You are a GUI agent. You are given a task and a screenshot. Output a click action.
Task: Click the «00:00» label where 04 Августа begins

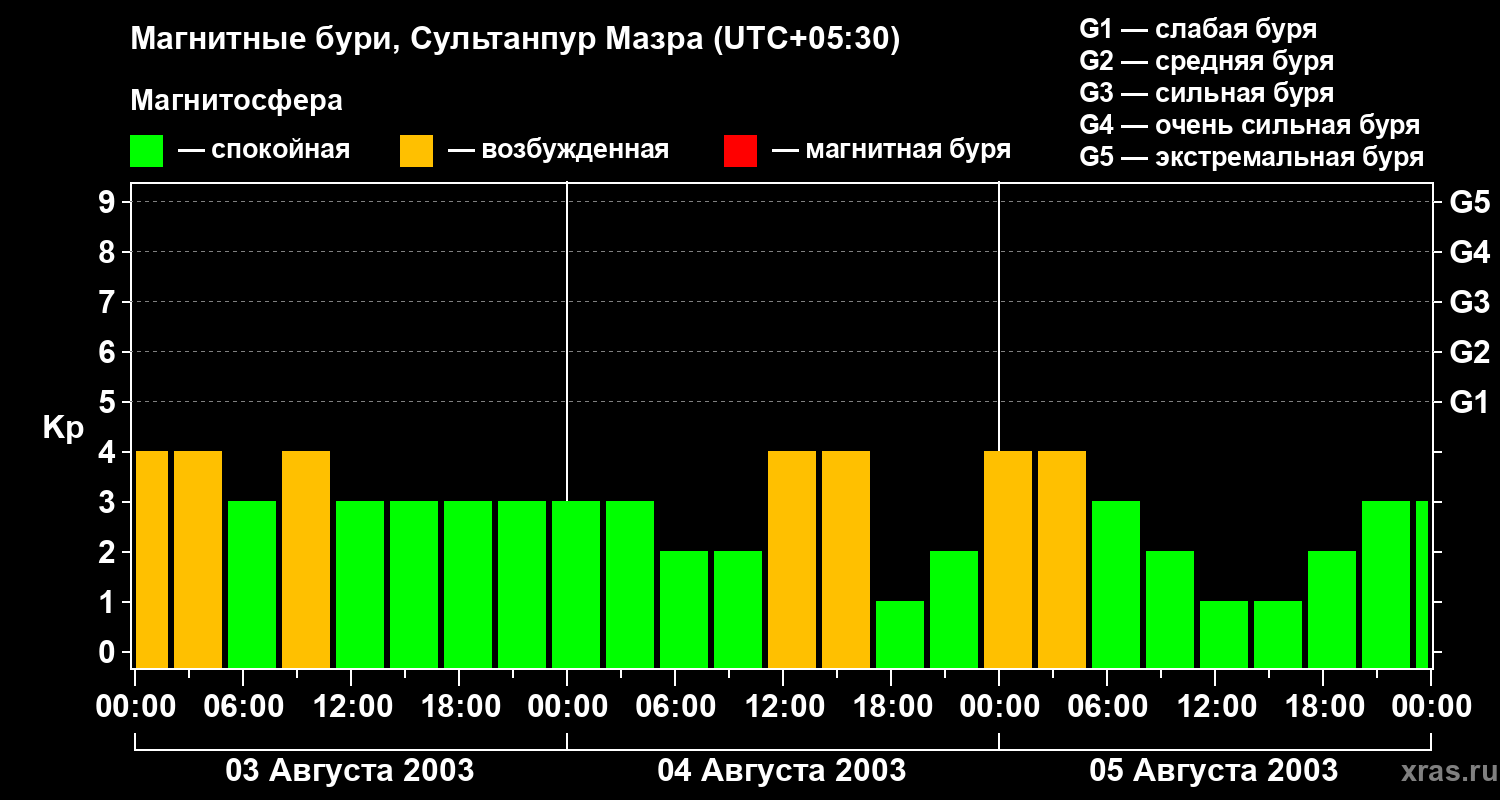coord(567,707)
